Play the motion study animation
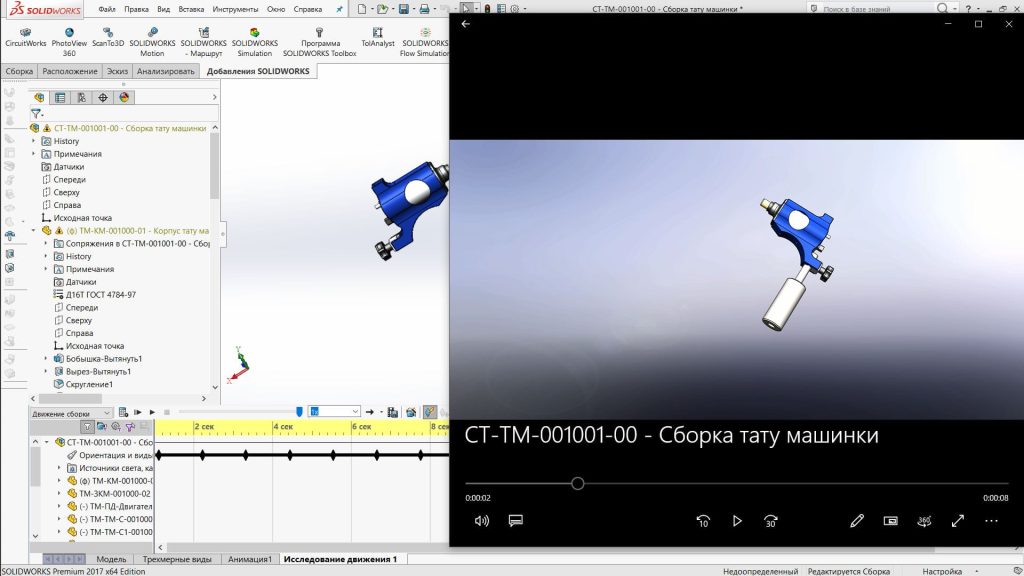 click(152, 412)
